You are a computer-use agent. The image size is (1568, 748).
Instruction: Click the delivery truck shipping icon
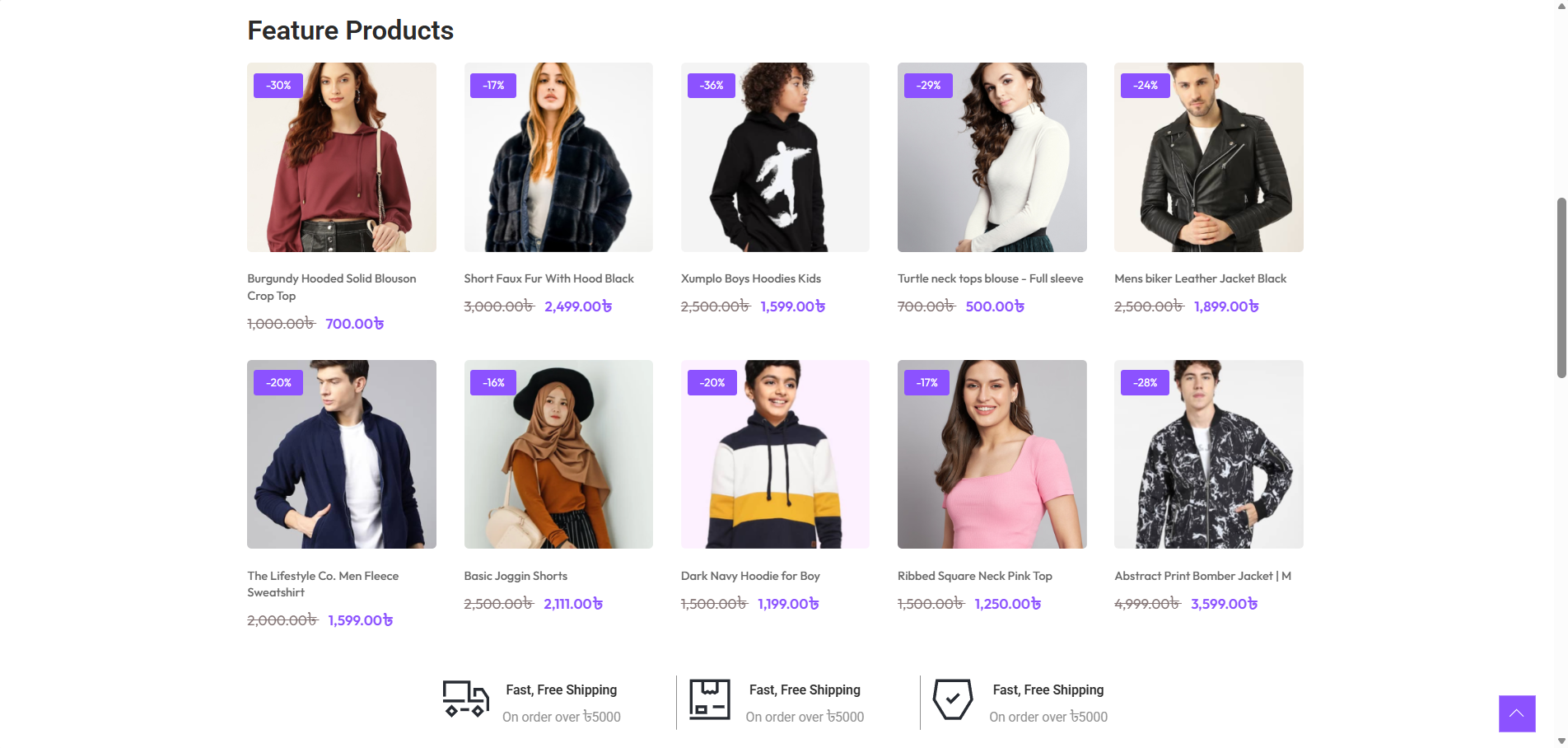tap(466, 699)
